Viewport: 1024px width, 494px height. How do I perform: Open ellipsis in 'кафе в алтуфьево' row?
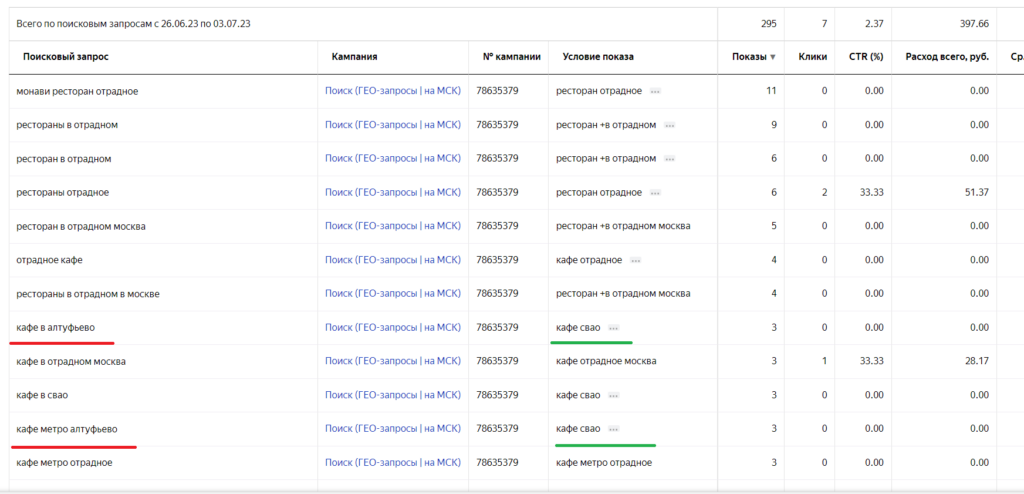pyautogui.click(x=613, y=327)
